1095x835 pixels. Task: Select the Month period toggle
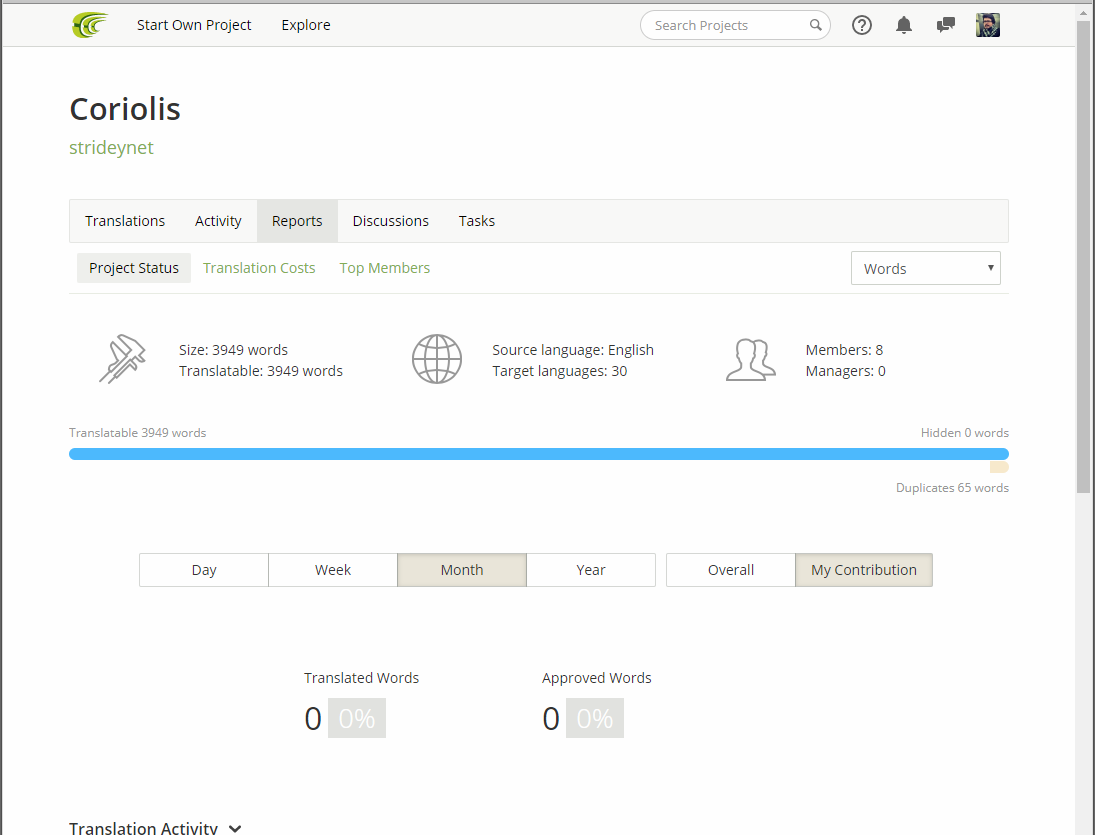click(x=462, y=570)
